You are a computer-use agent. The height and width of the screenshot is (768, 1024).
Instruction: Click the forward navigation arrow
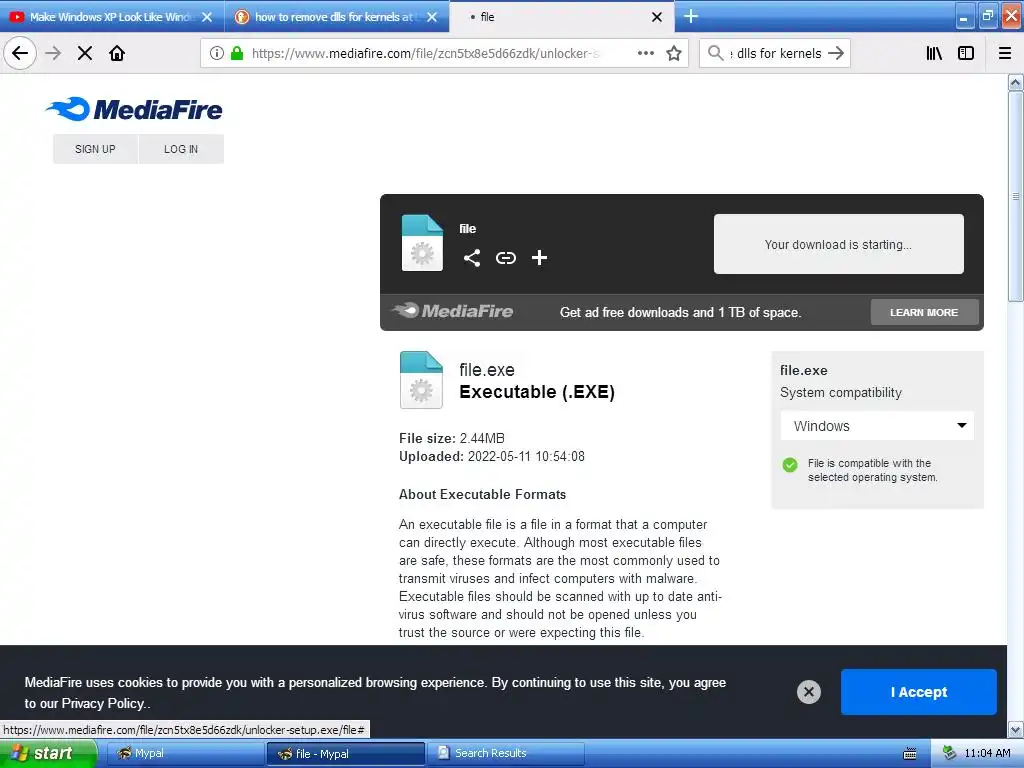pos(53,53)
